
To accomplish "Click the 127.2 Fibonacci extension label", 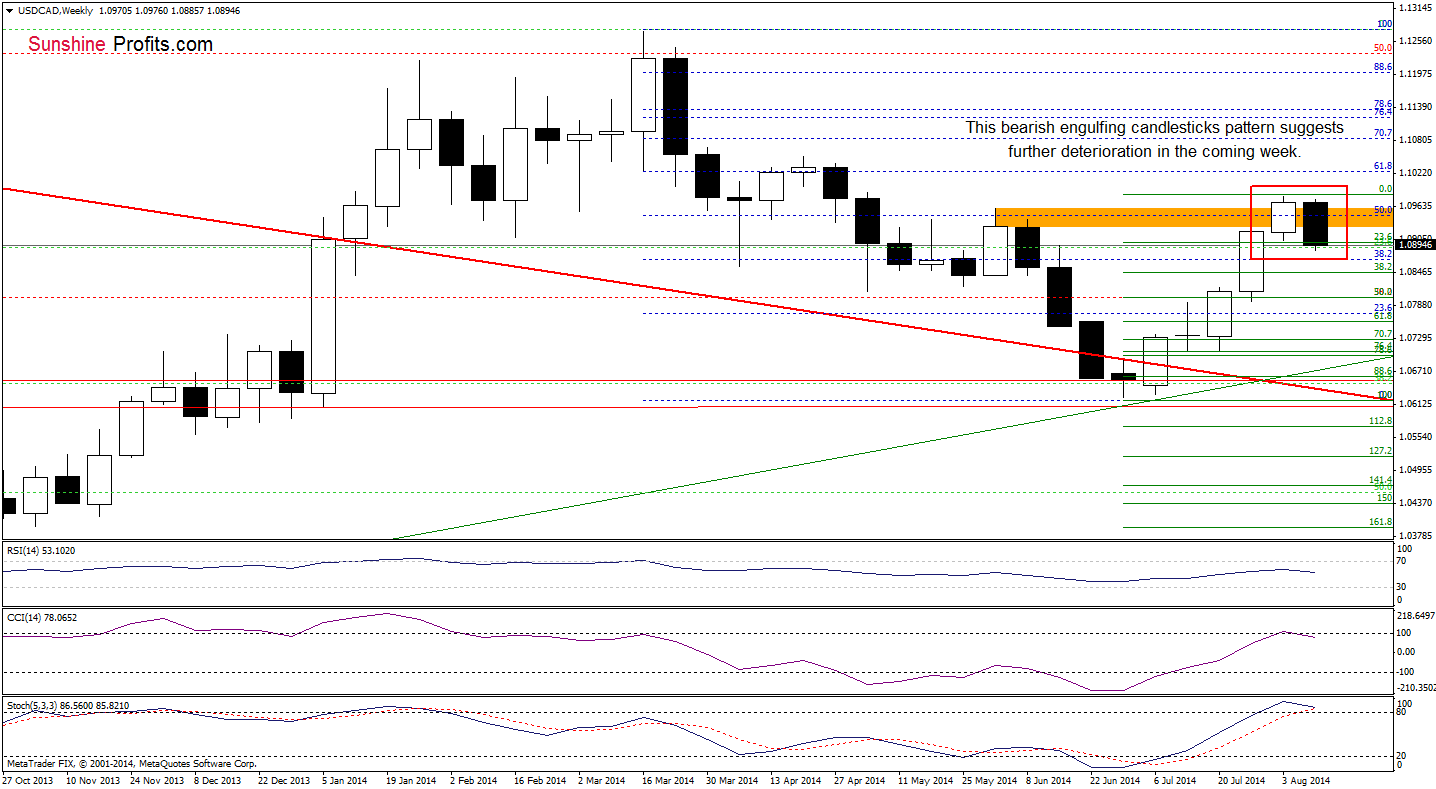I will coord(1380,451).
